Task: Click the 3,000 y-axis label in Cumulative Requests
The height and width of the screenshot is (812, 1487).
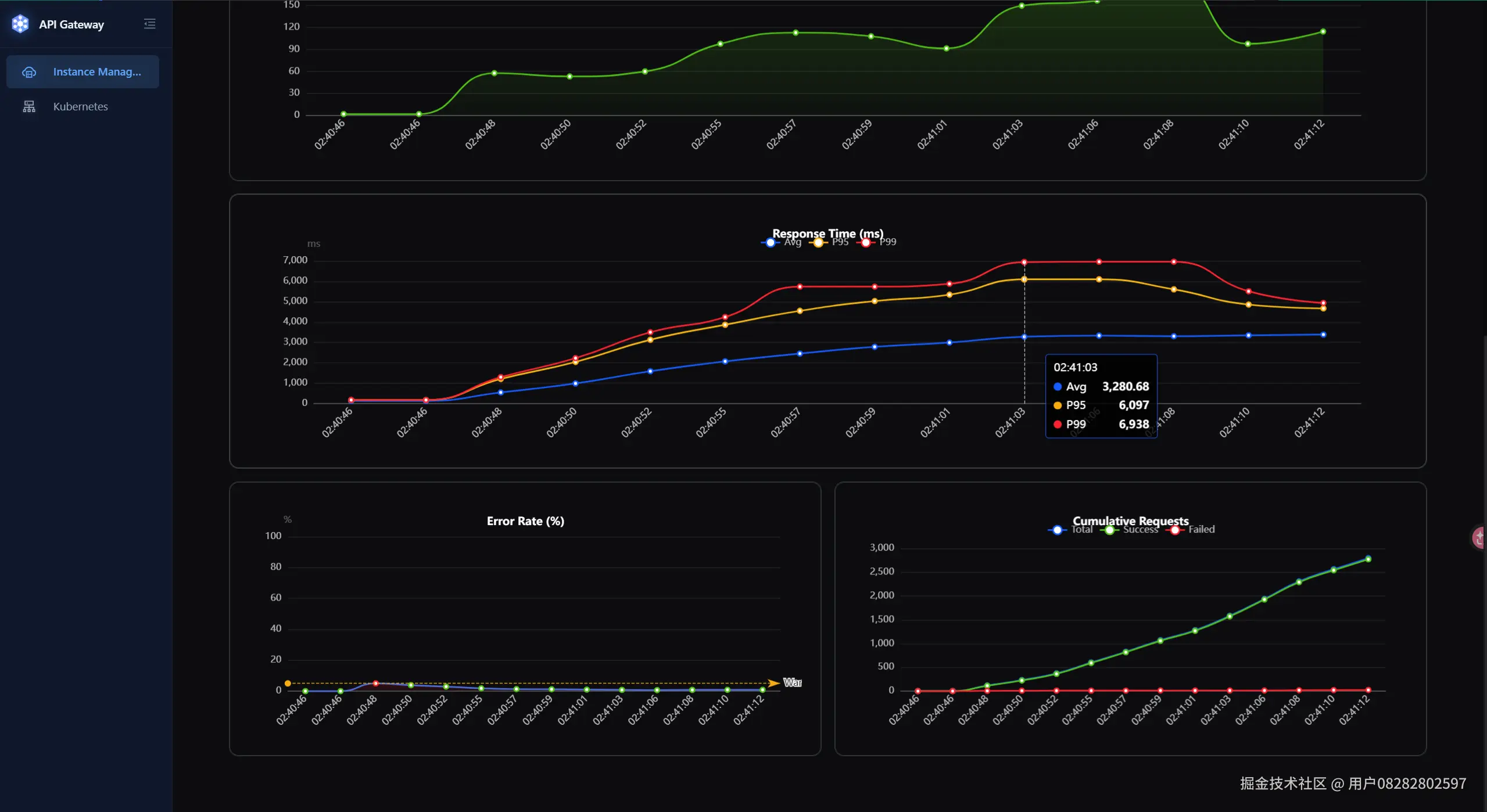Action: coord(882,548)
